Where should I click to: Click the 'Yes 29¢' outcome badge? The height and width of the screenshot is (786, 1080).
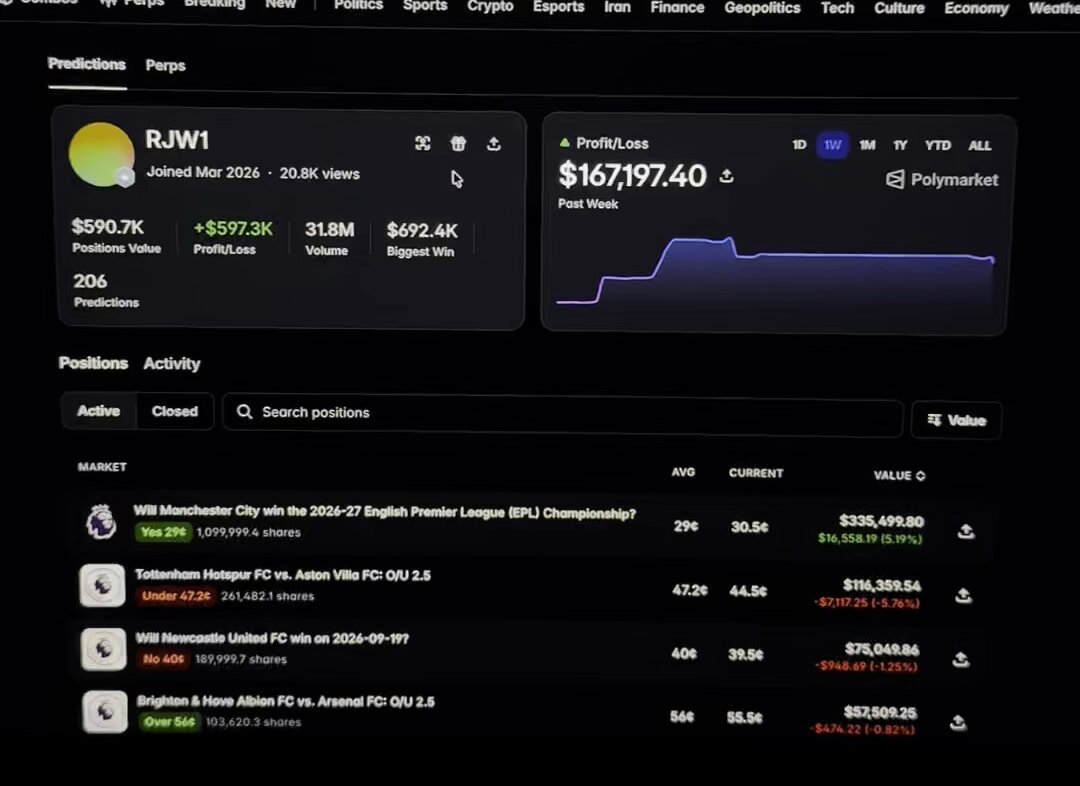pos(163,532)
